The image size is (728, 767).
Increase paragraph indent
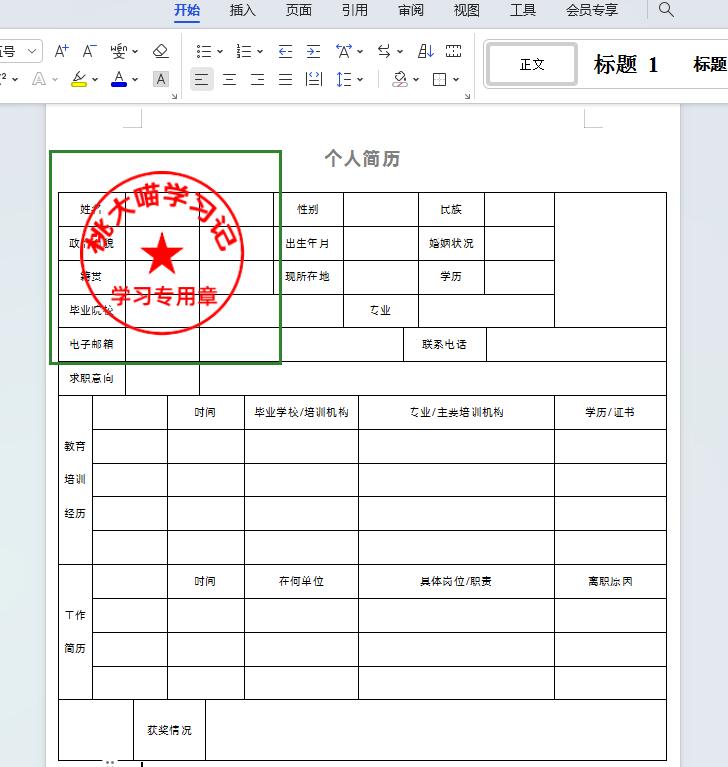pos(313,51)
